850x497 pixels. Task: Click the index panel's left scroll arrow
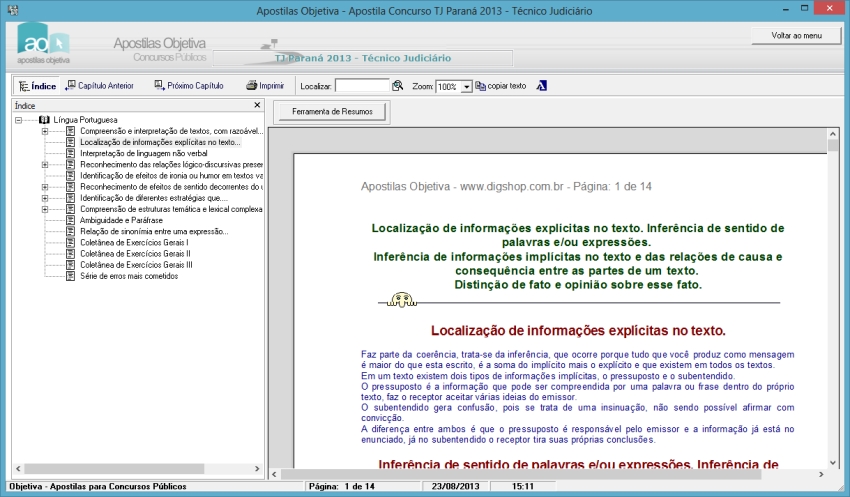coord(18,468)
